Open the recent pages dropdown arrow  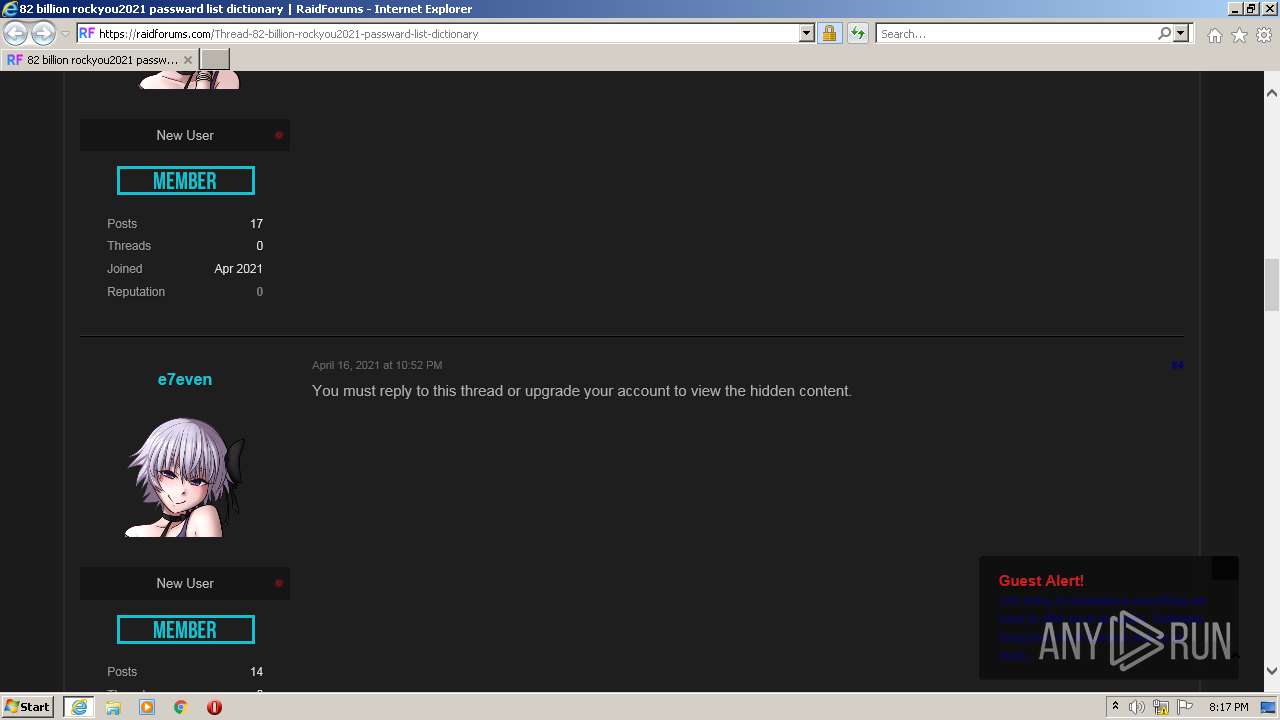point(65,34)
